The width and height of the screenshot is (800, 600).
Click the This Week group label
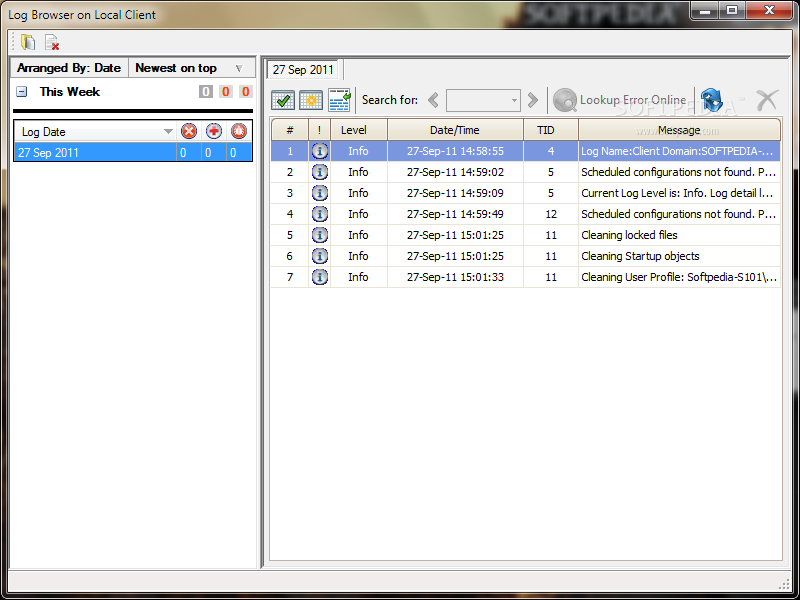point(70,92)
